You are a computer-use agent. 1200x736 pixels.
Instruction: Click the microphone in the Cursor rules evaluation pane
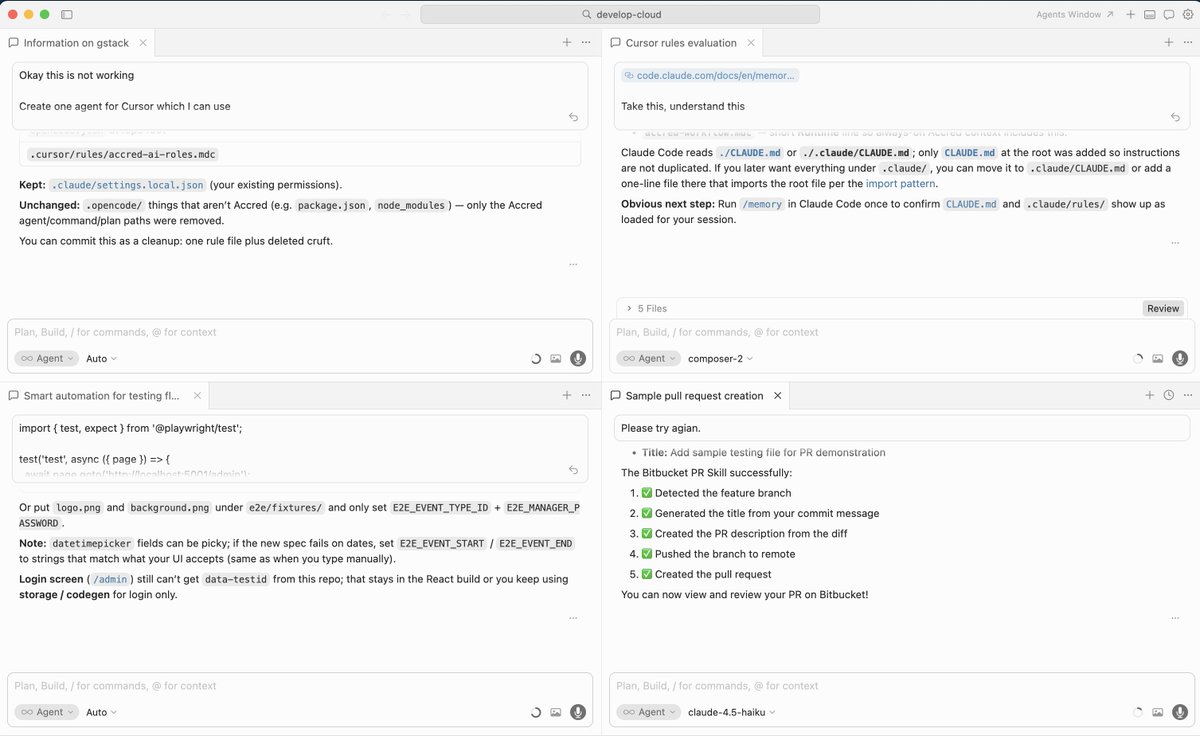click(1180, 358)
